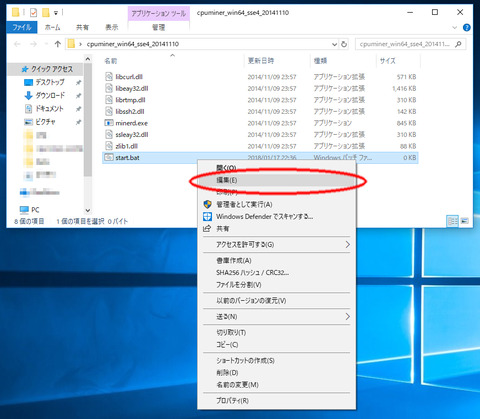Click the sidebar scroll up arrow
Screen dimensions: 480x419
coord(88,59)
